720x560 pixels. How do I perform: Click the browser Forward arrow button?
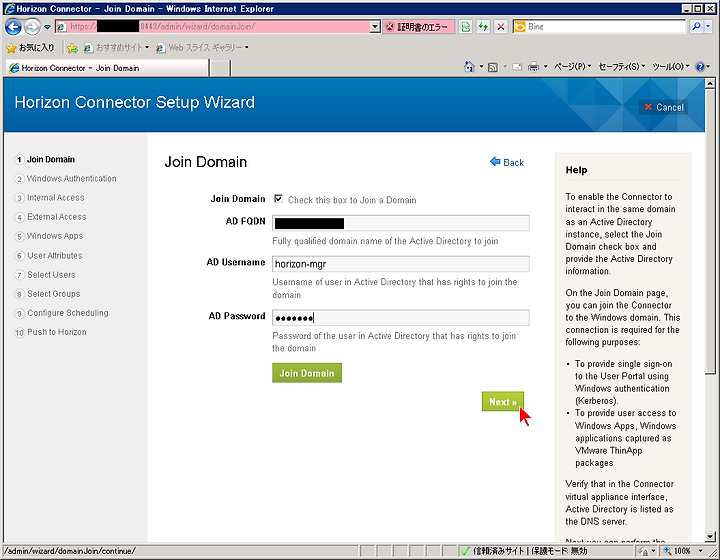tap(32, 27)
